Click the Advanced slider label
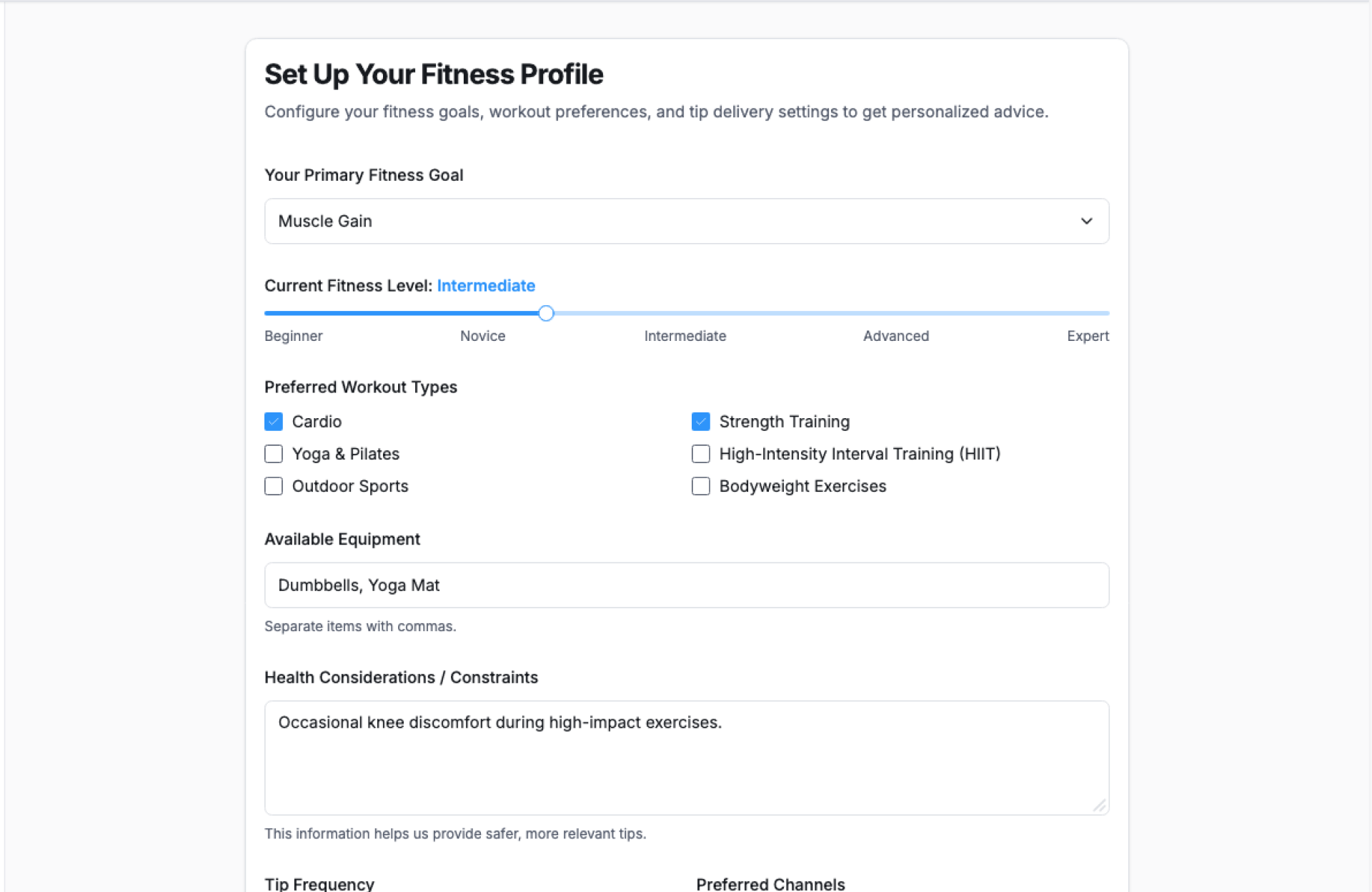 point(895,336)
